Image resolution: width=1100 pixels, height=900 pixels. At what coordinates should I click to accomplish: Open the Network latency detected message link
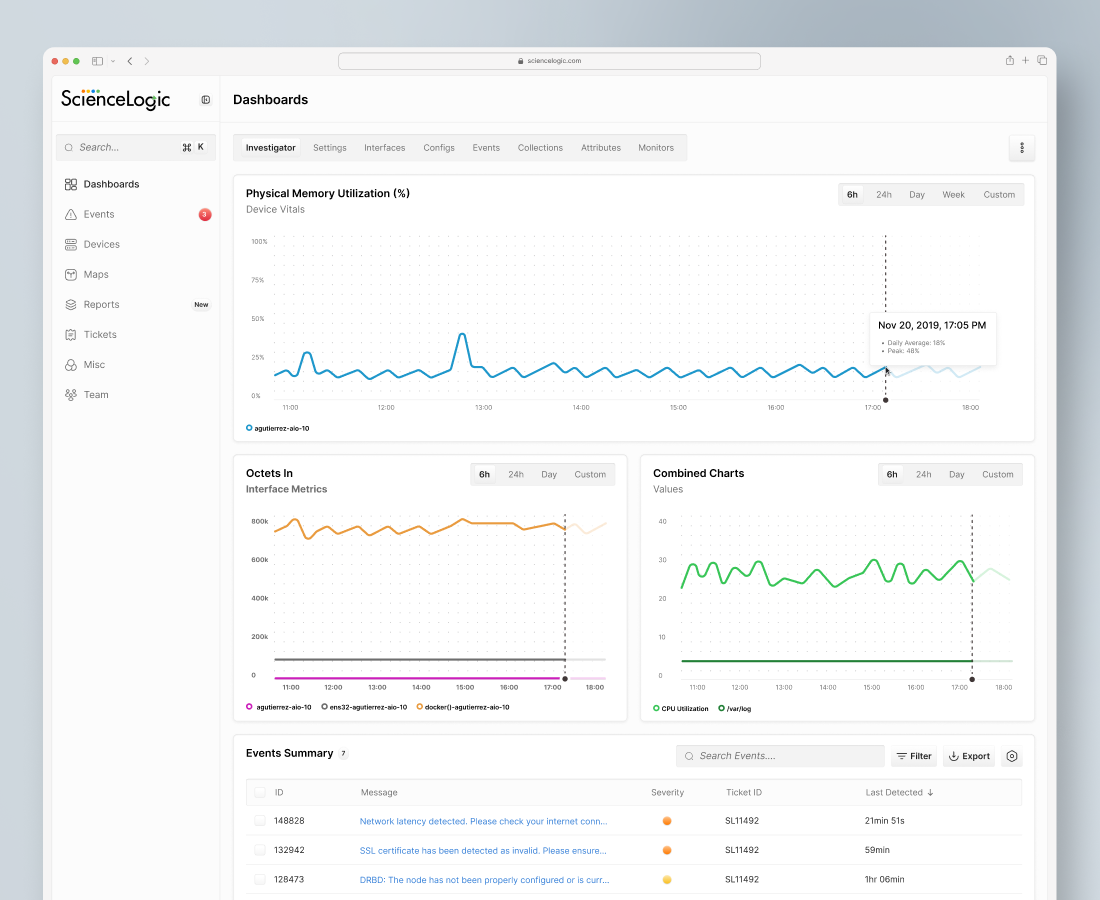483,821
